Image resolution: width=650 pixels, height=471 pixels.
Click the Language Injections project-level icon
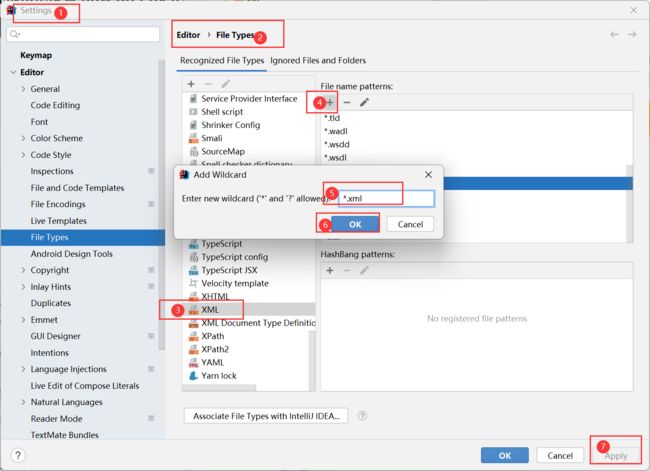pos(151,369)
